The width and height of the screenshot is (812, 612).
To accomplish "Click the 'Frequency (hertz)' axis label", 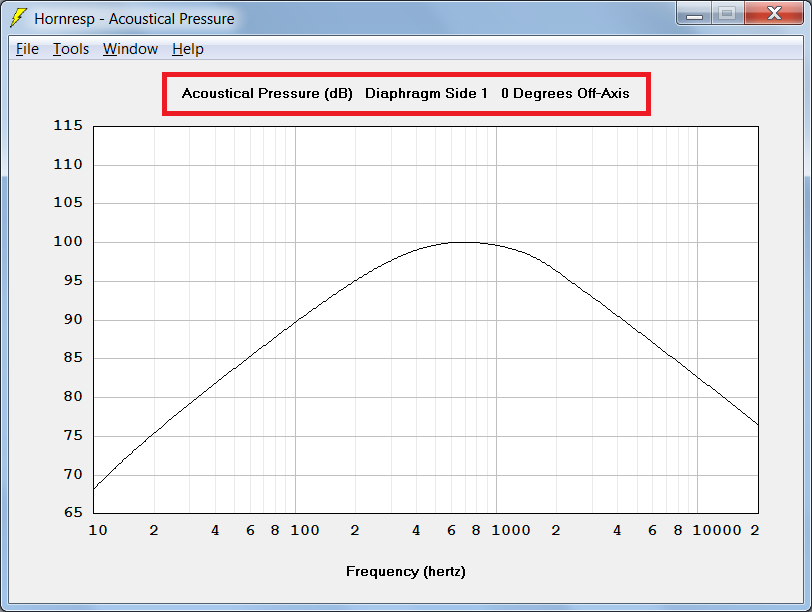I will click(405, 572).
